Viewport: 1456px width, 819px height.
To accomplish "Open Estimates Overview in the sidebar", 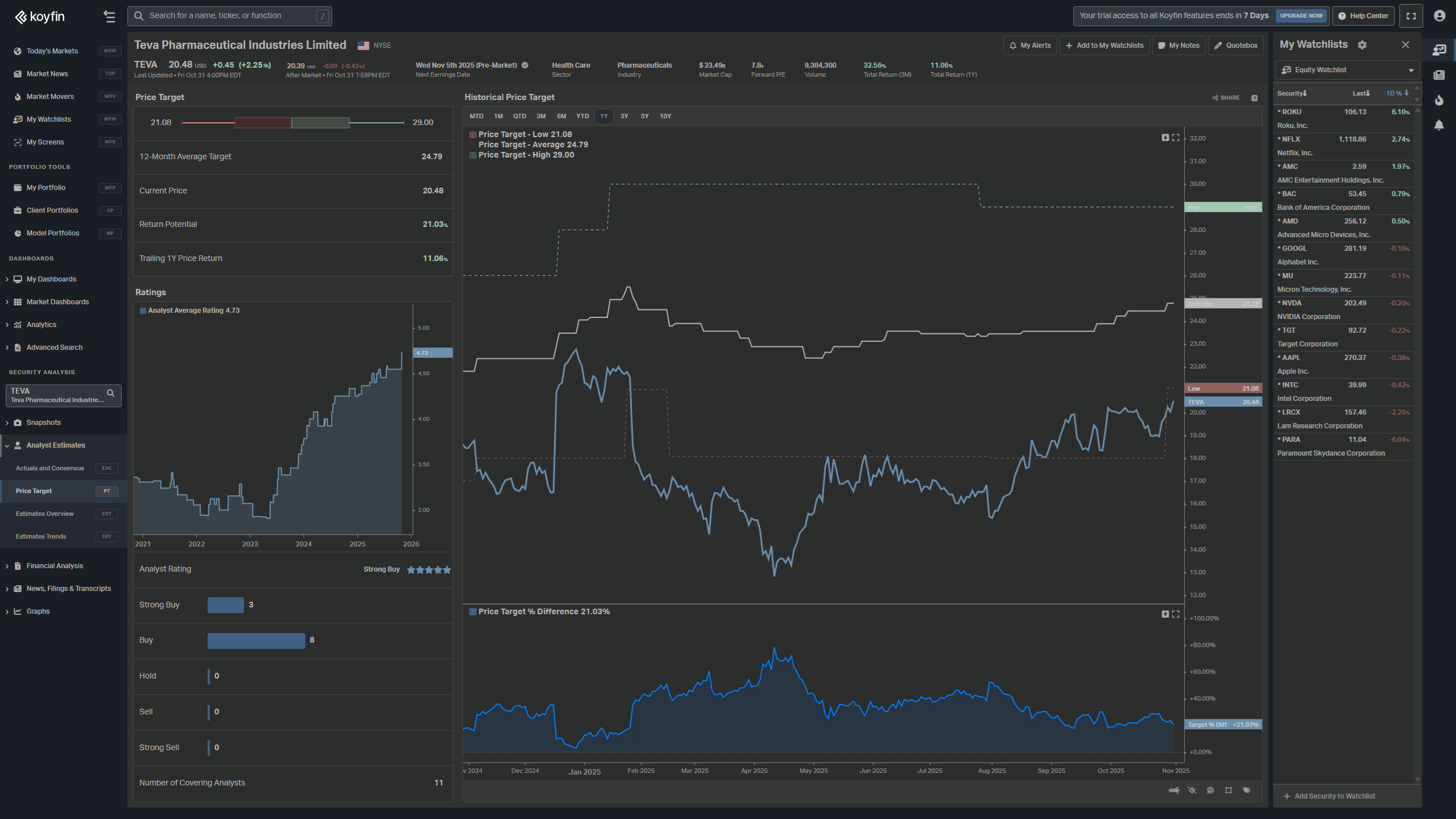I will tap(45, 514).
